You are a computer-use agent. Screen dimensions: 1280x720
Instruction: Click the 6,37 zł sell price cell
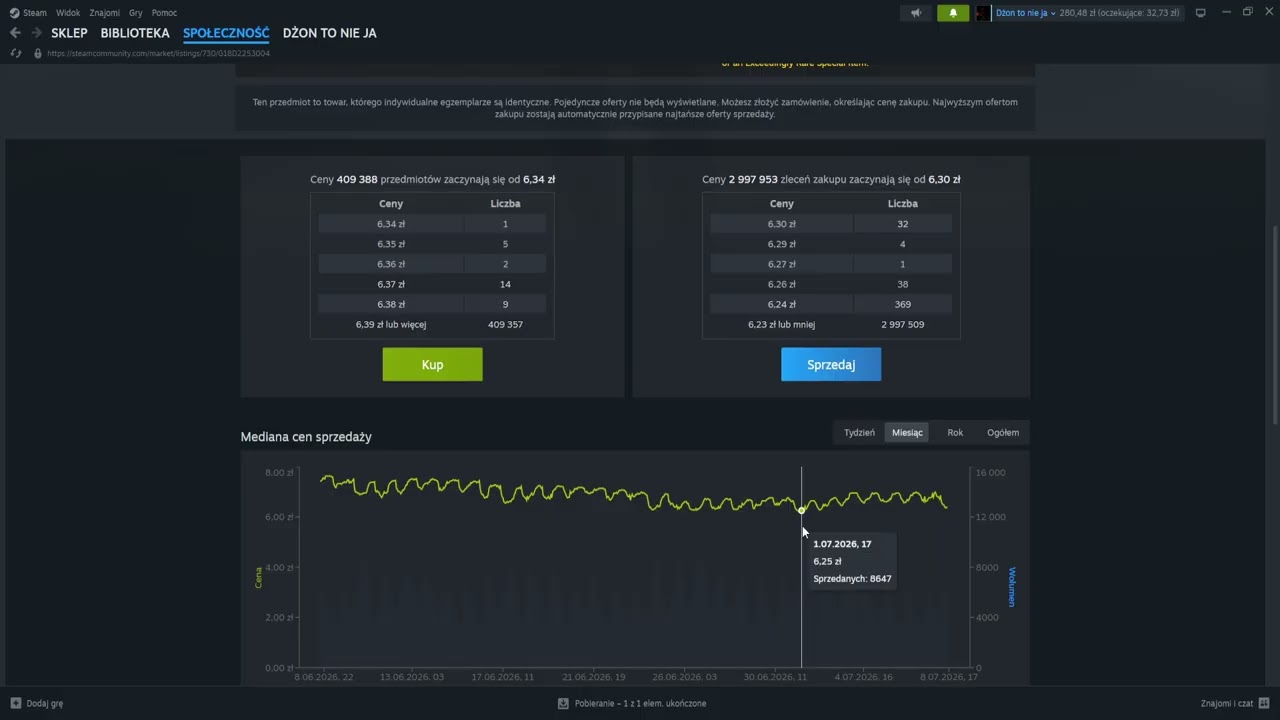[391, 284]
